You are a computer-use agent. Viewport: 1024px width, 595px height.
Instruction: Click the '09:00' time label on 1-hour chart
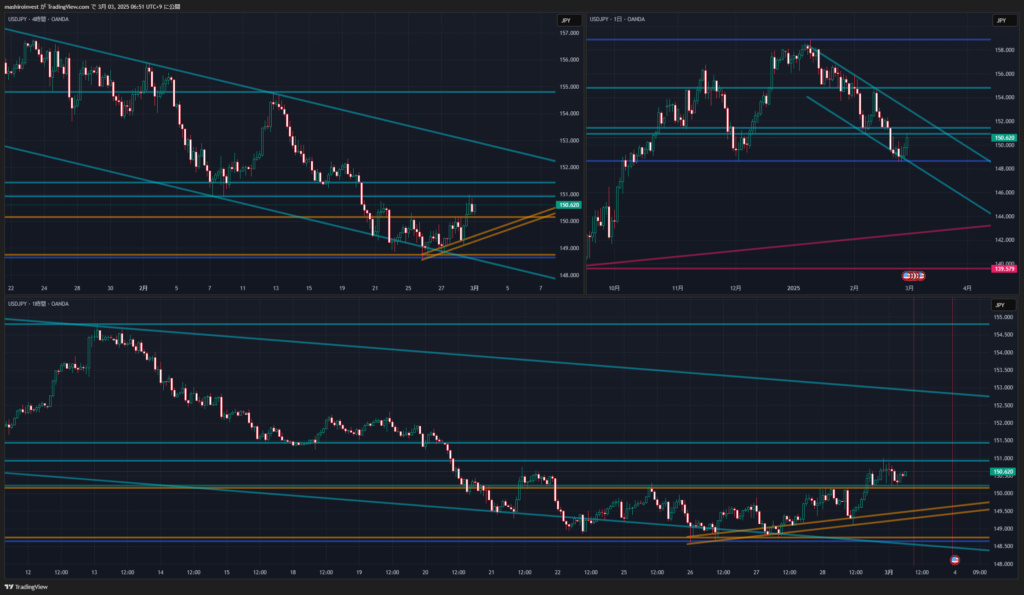(x=980, y=573)
